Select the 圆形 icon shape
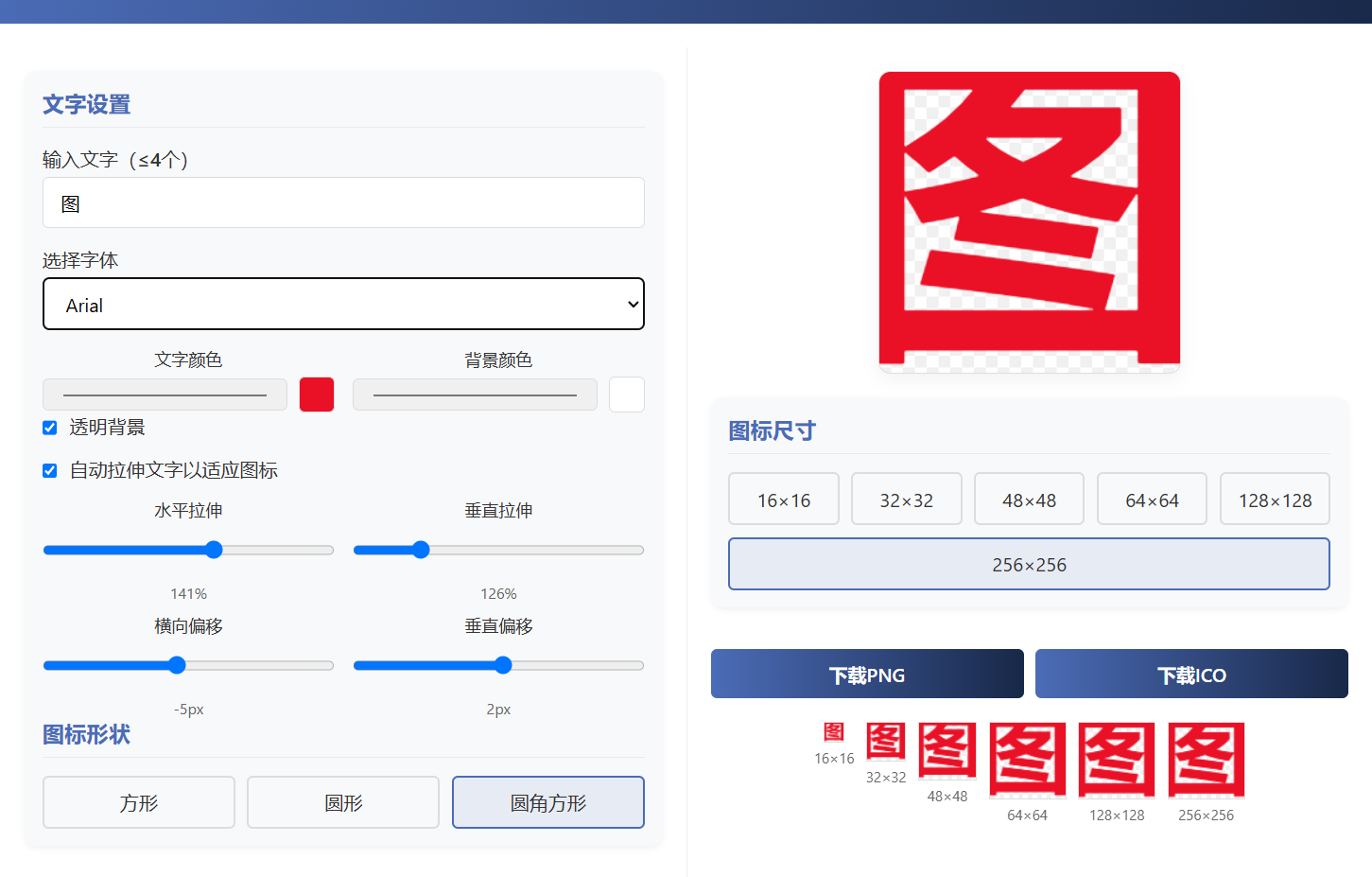 click(343, 802)
